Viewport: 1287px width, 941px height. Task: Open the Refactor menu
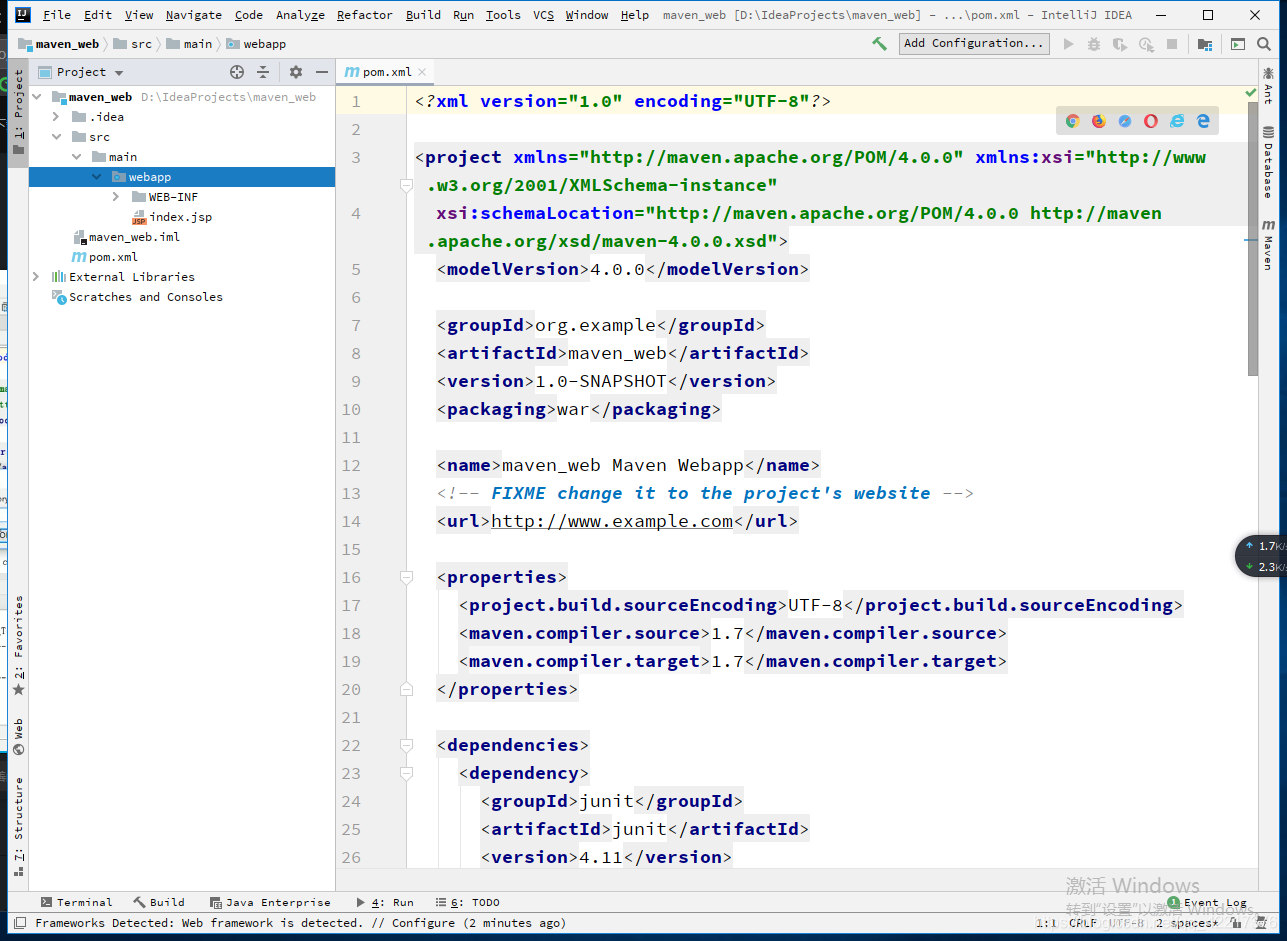pyautogui.click(x=365, y=15)
